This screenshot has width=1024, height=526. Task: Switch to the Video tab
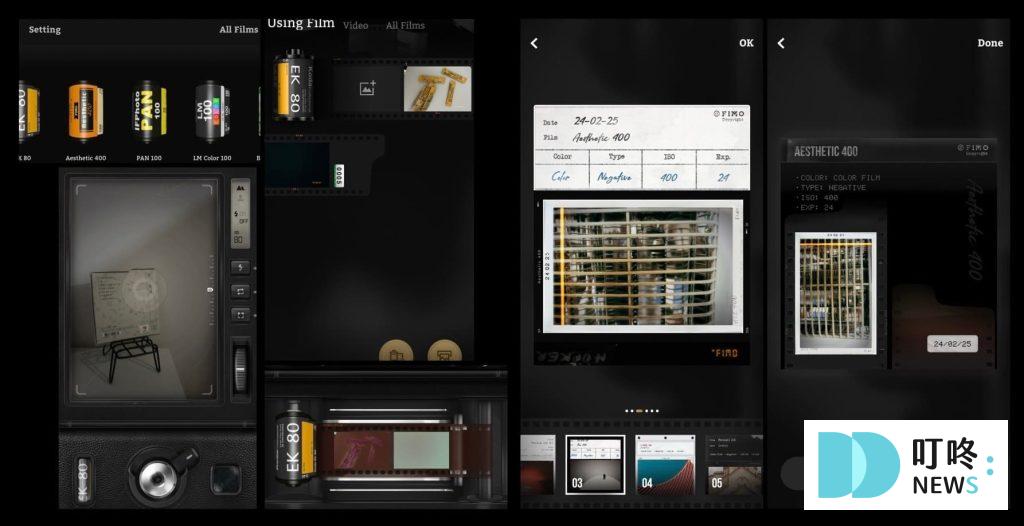click(356, 25)
